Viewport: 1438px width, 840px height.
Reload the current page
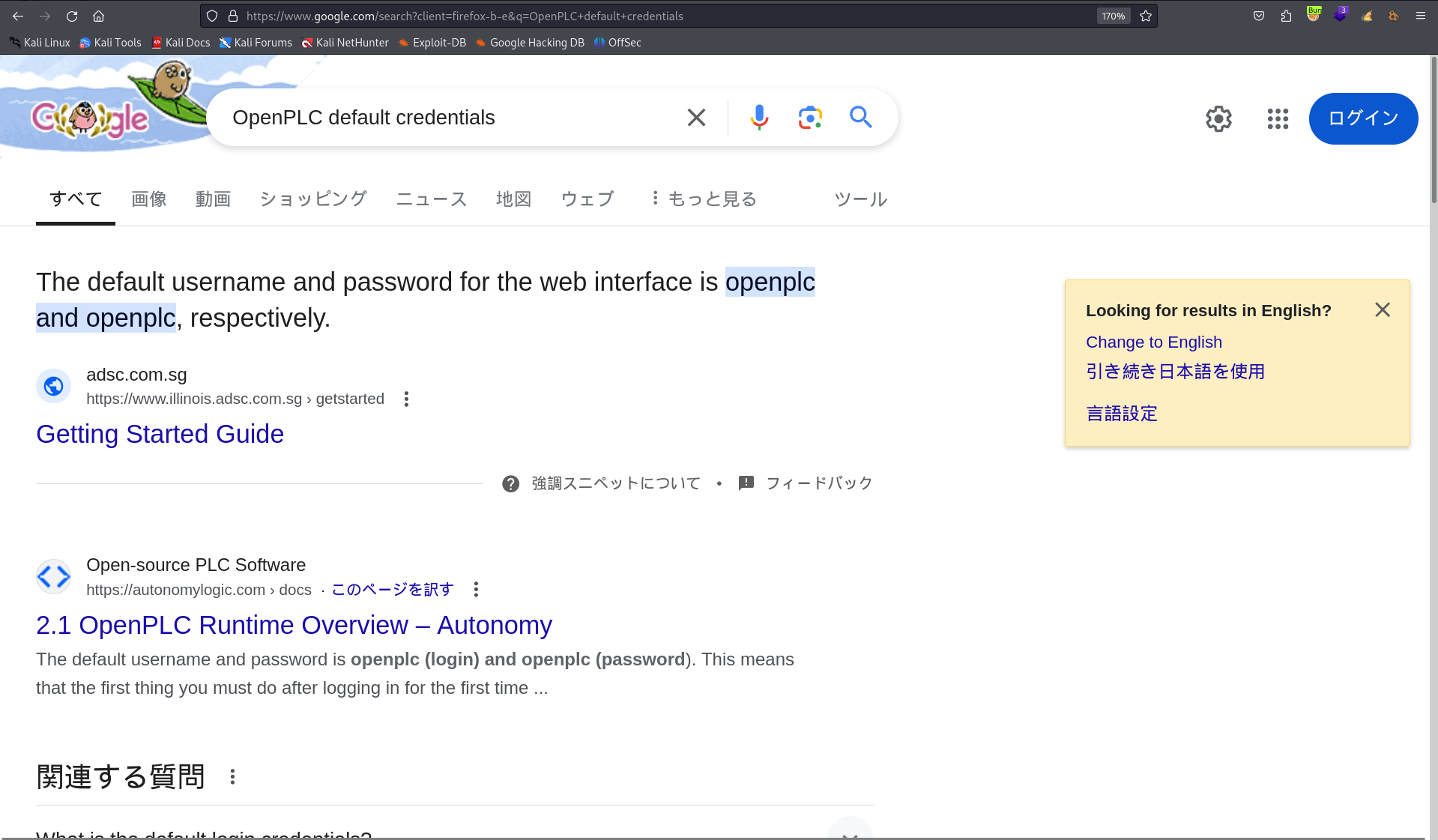(72, 16)
